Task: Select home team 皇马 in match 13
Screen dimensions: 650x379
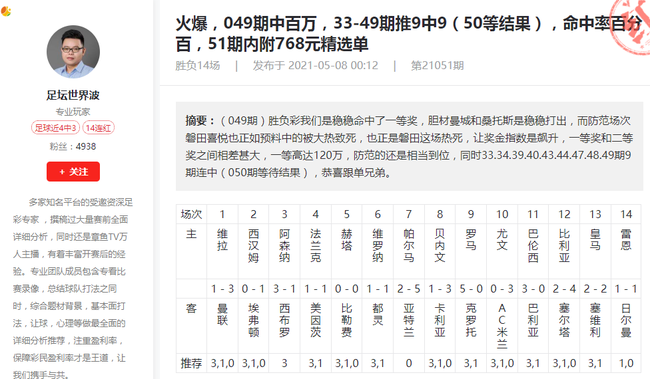Action: 596,240
